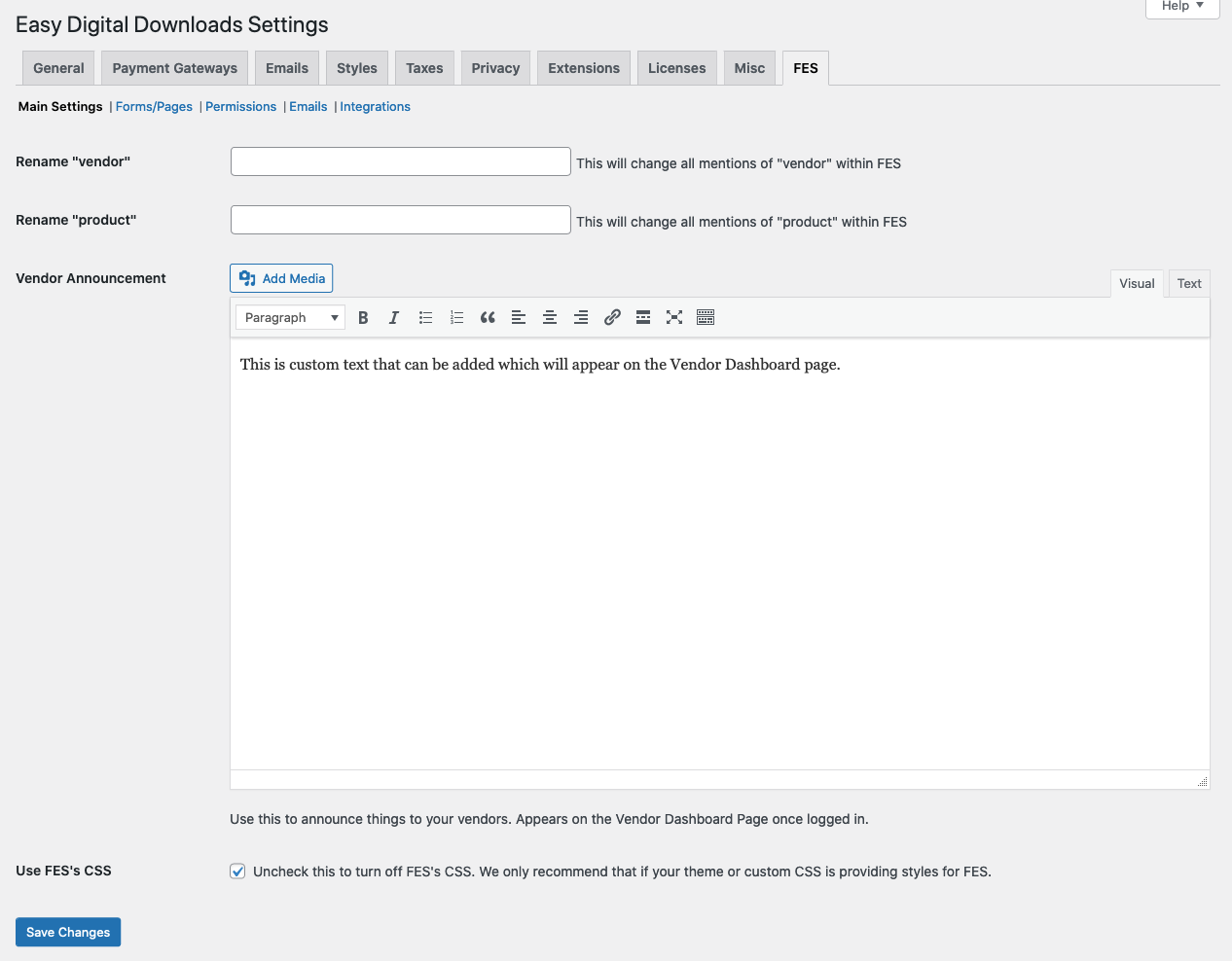Switch to the Payment Gateways tab
Viewport: 1232px width, 961px height.
coord(175,68)
